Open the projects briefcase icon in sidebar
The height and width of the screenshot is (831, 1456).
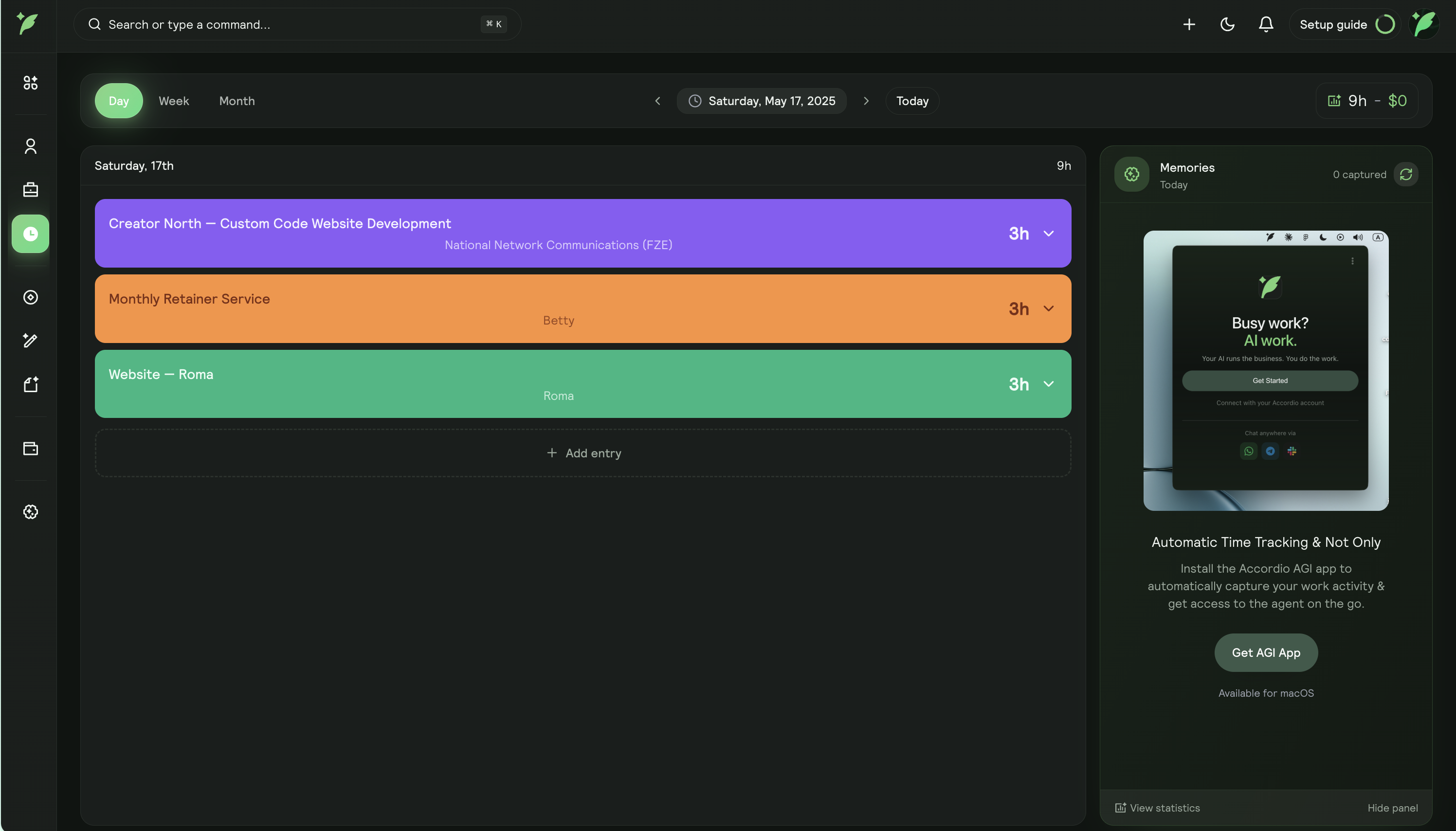(x=30, y=189)
